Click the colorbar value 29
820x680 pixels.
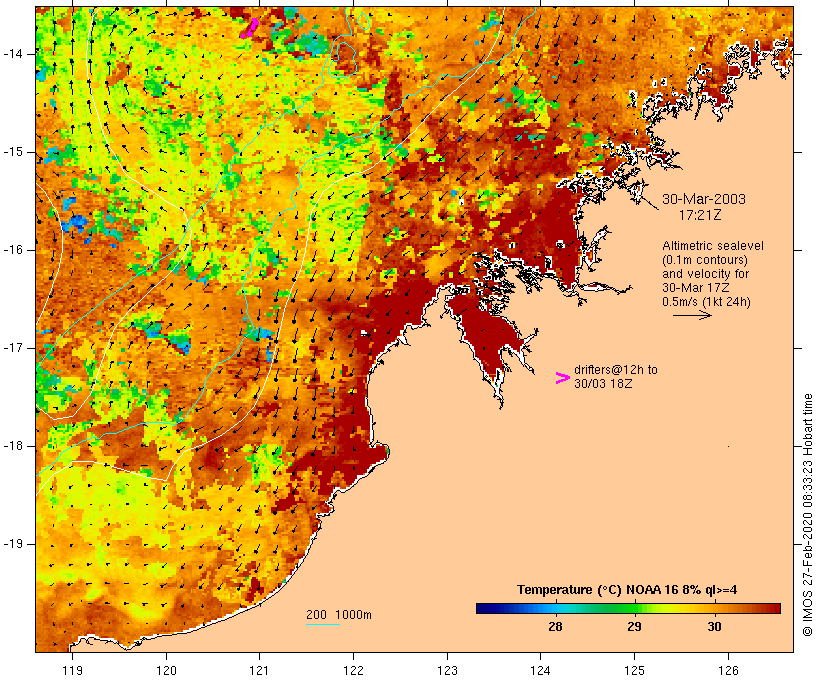pyautogui.click(x=634, y=626)
